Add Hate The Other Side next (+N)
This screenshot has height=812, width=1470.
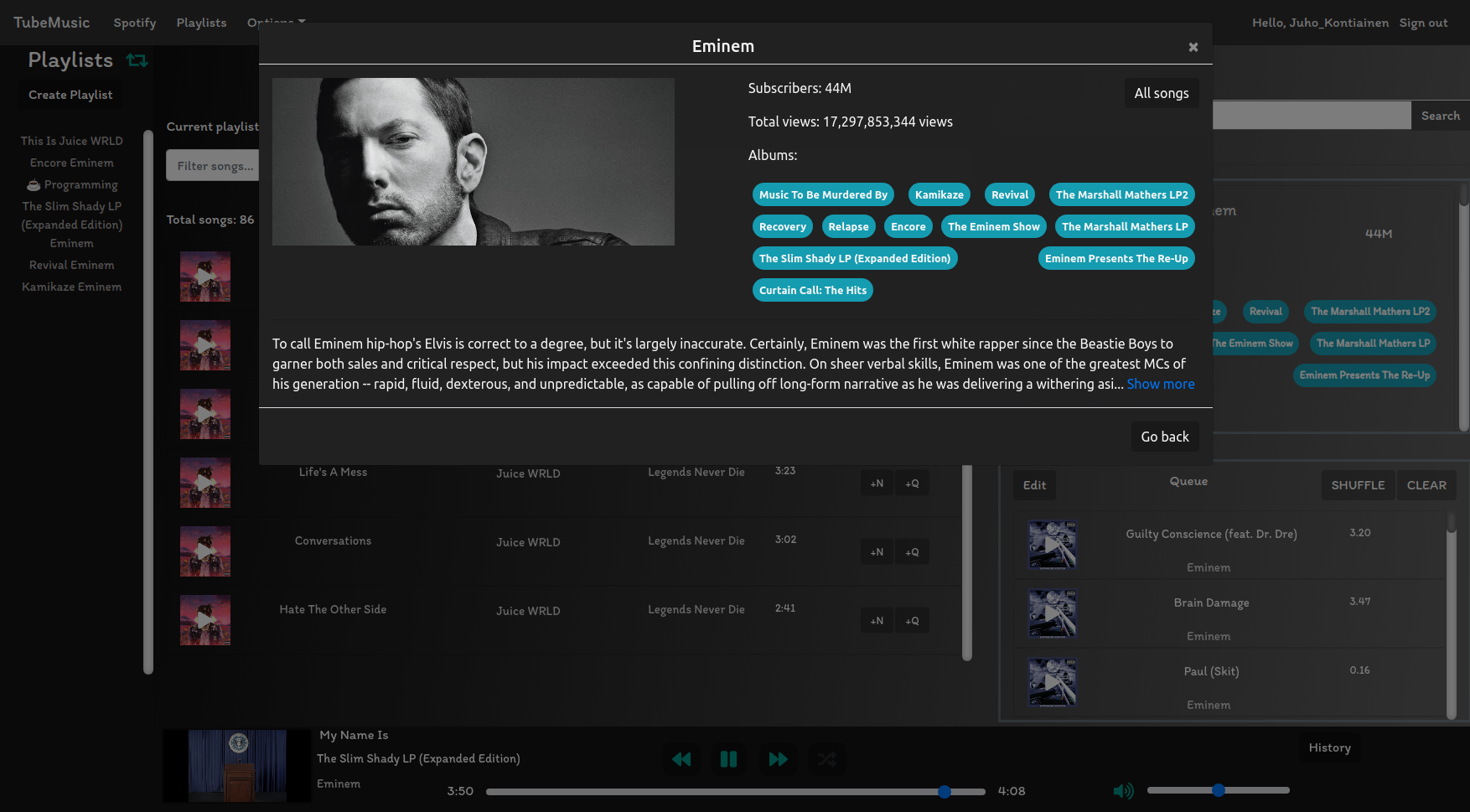(x=877, y=621)
